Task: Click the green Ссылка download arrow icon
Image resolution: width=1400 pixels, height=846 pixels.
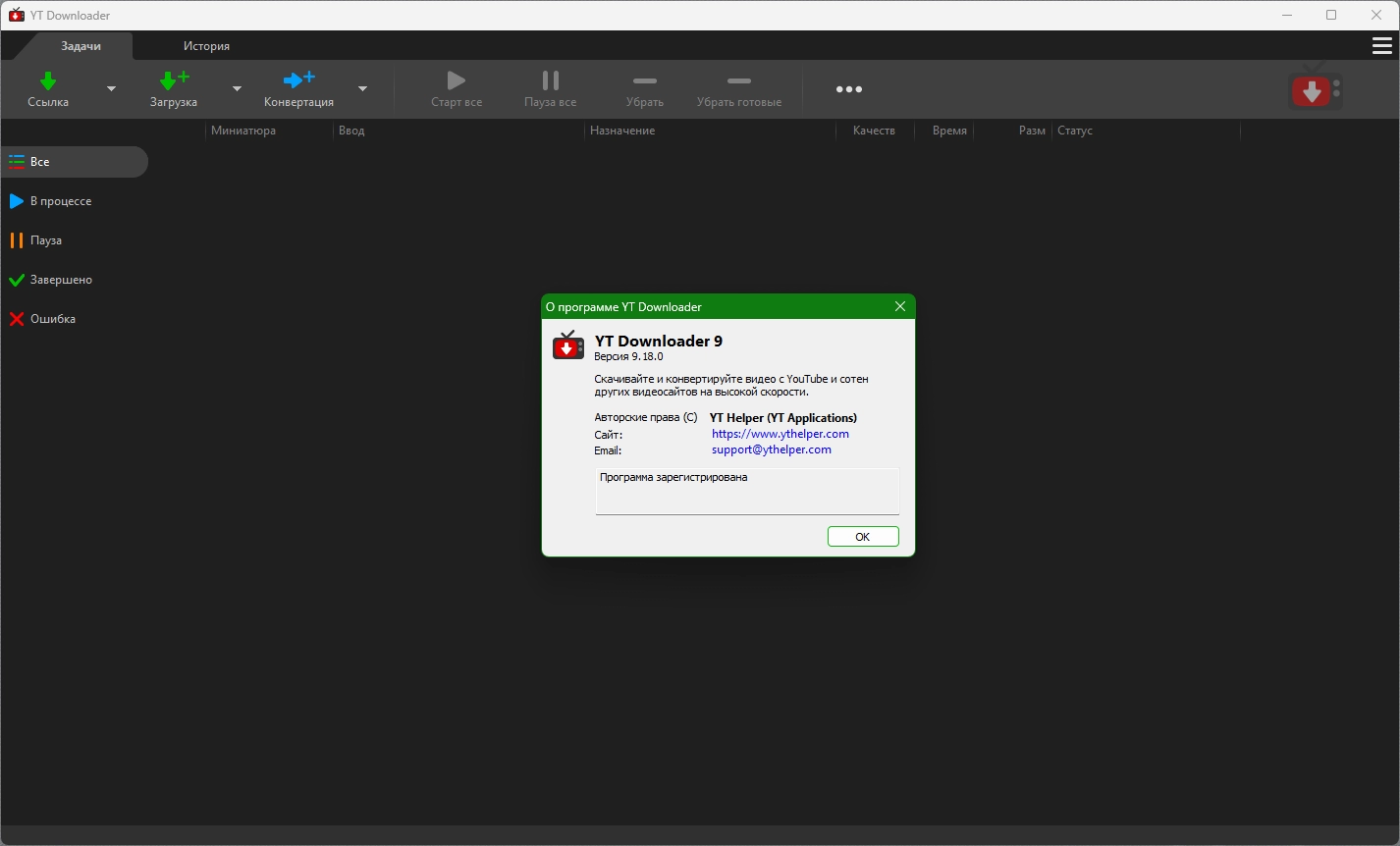Action: [48, 80]
